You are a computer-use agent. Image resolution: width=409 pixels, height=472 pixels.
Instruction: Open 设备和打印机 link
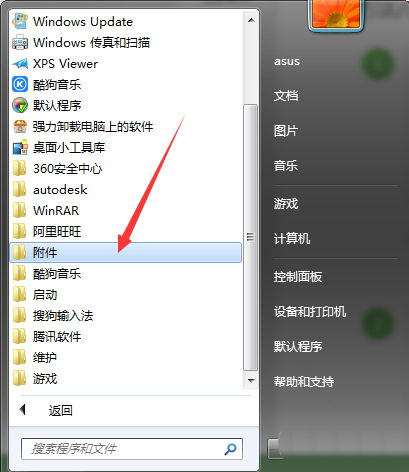point(310,312)
